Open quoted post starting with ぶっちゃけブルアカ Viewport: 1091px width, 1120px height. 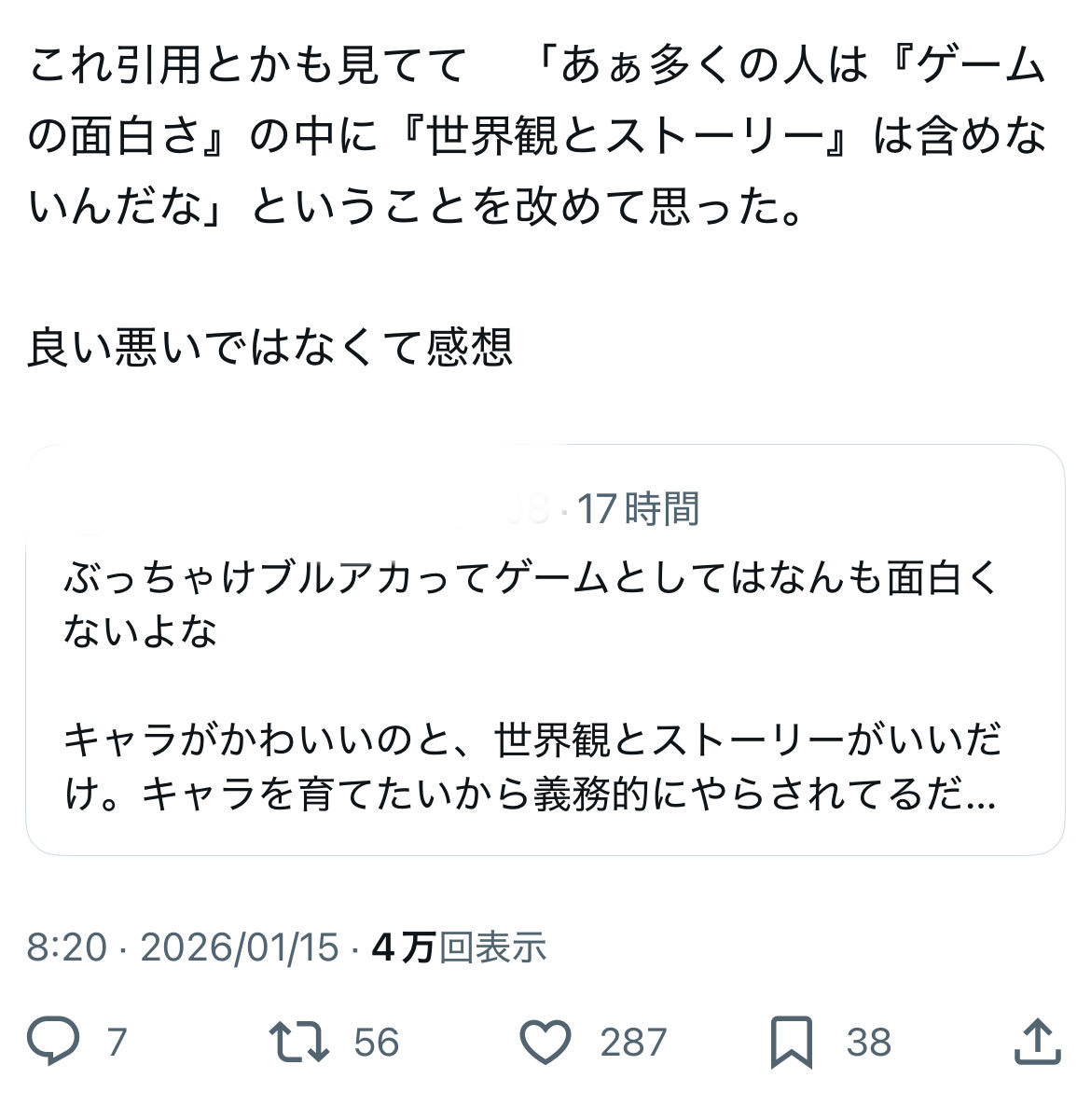532,580
